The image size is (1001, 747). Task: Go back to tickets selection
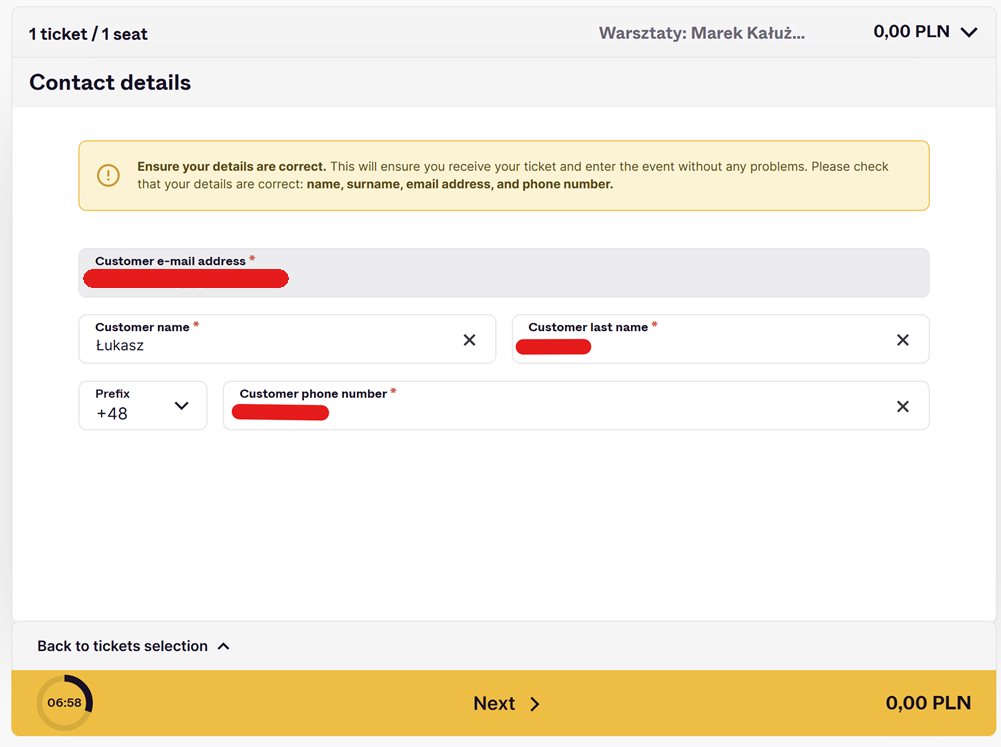pyautogui.click(x=133, y=646)
